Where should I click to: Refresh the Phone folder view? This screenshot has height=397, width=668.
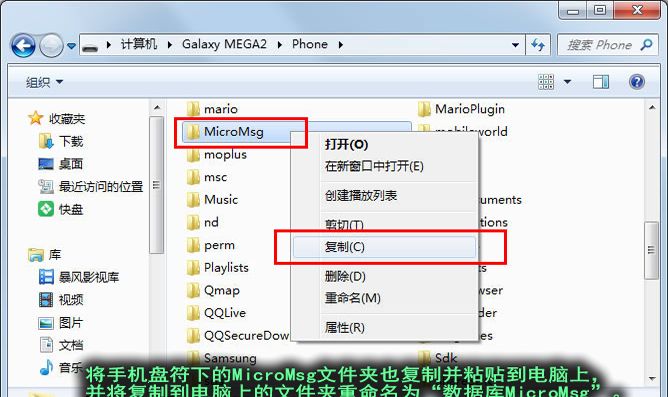coord(538,45)
